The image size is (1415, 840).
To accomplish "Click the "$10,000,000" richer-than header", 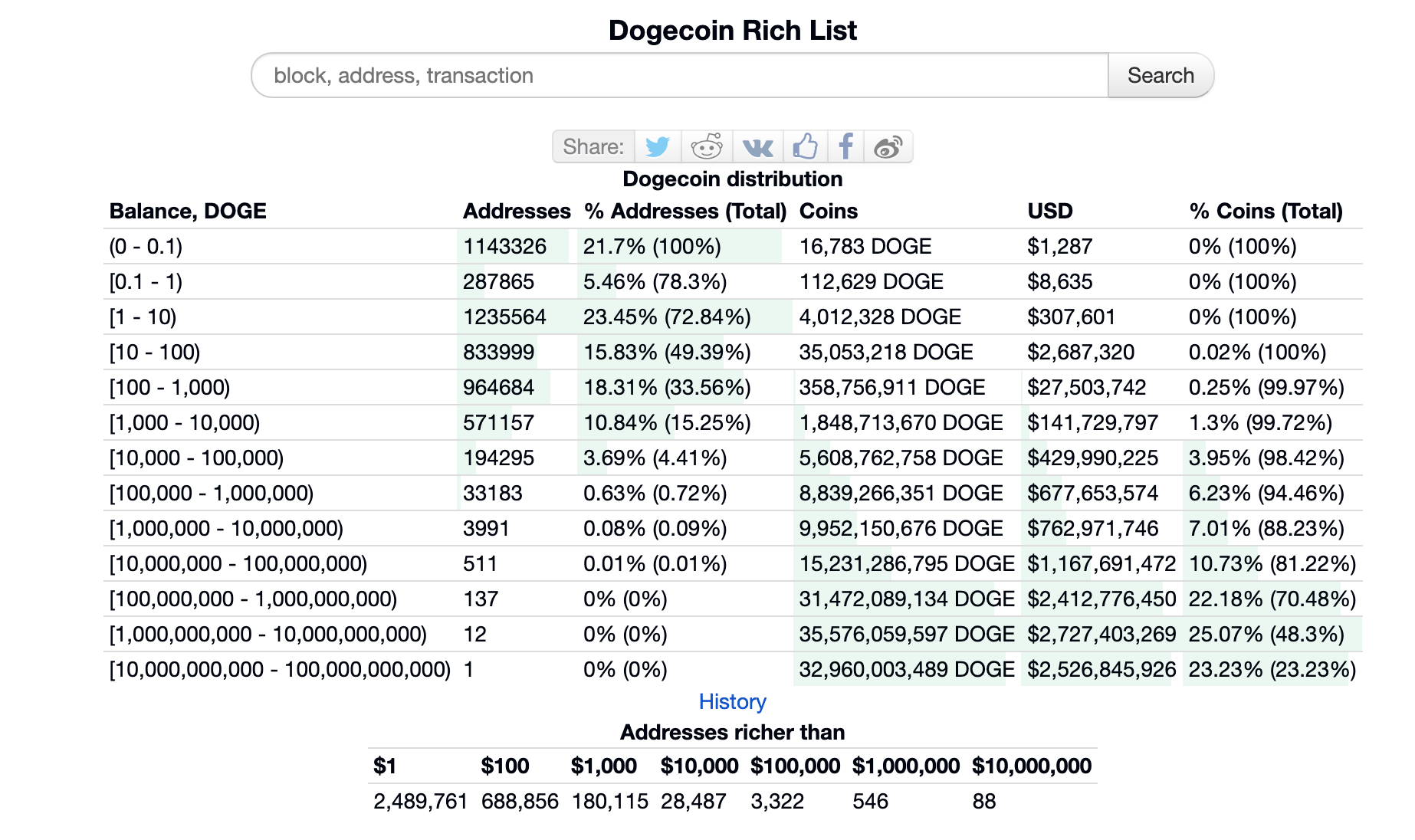I will pyautogui.click(x=1030, y=765).
